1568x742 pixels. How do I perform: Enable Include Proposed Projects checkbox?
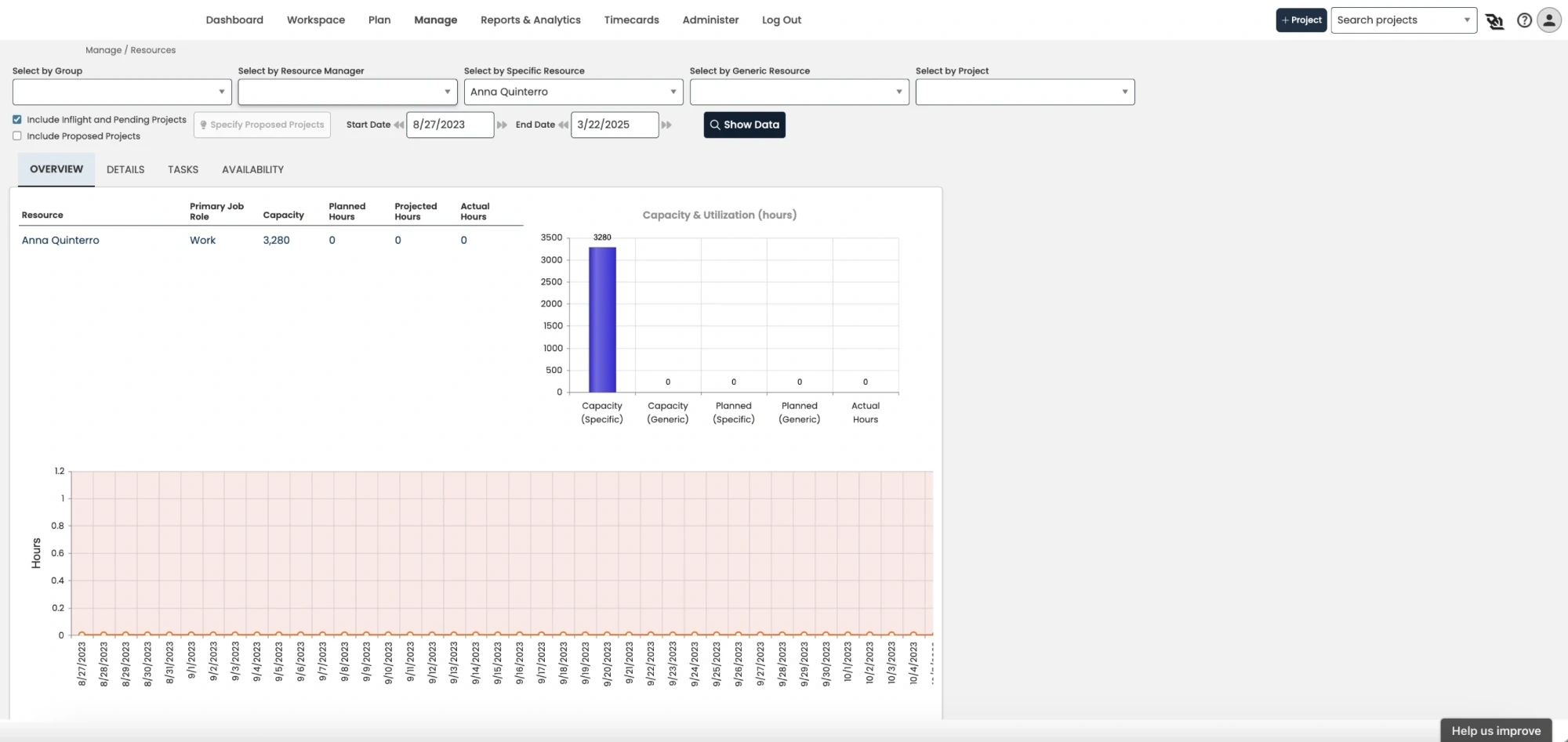17,136
